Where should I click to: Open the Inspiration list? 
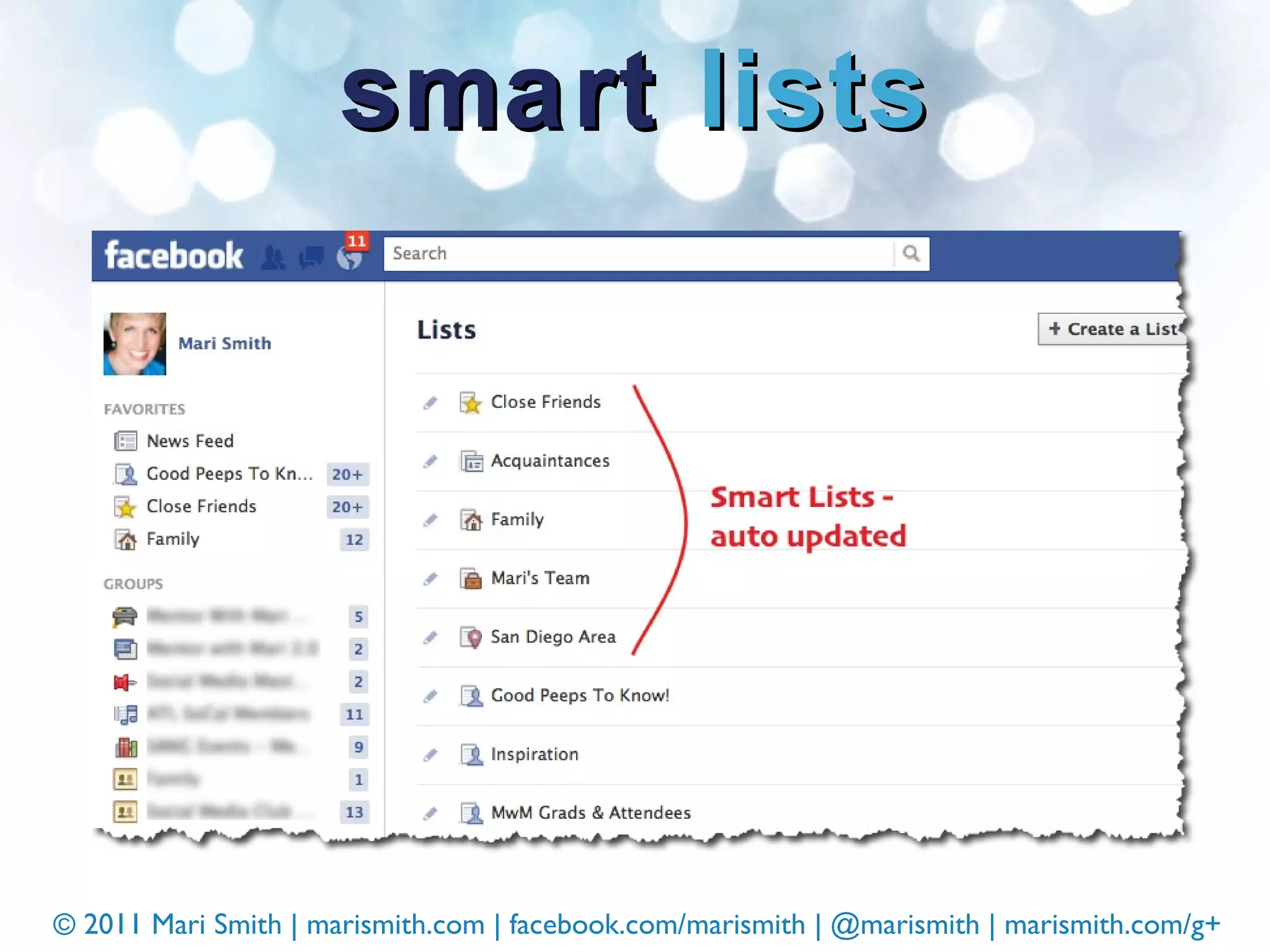pyautogui.click(x=535, y=754)
